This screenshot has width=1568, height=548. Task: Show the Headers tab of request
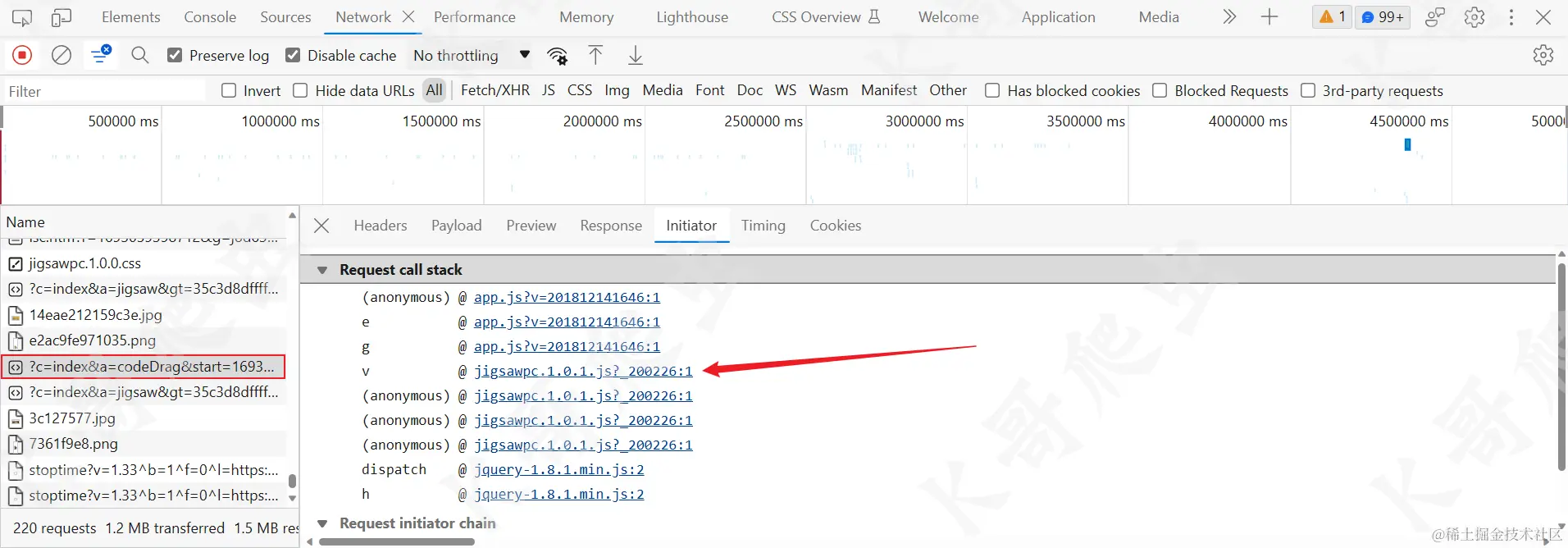381,226
